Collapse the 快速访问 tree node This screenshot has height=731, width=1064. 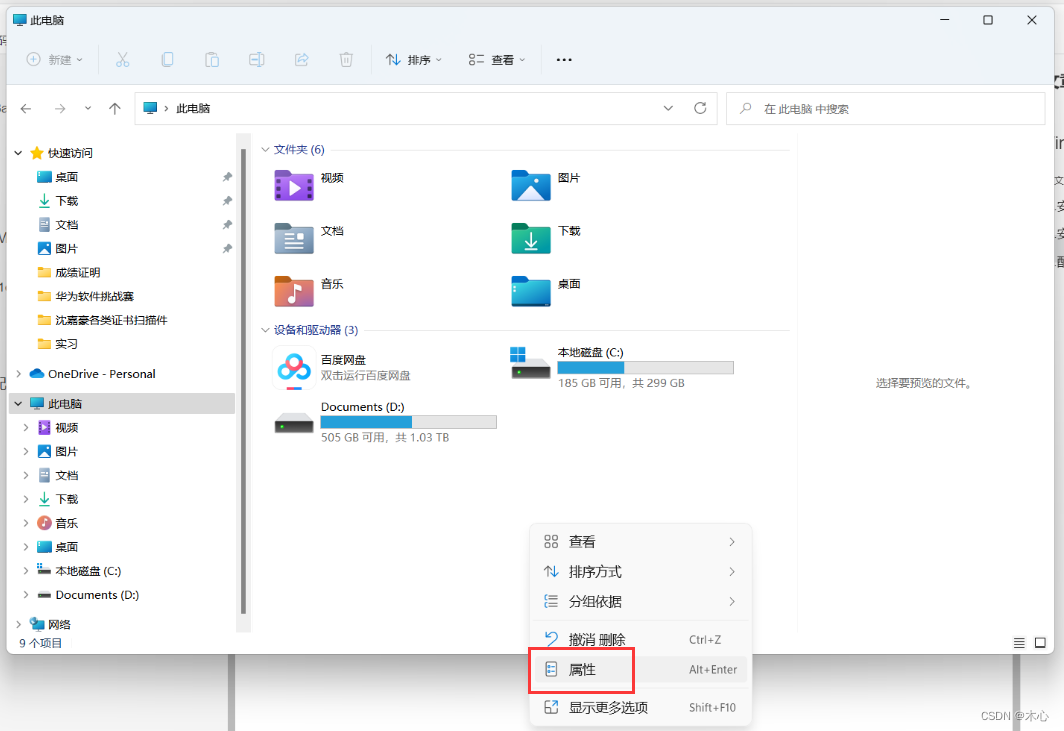pyautogui.click(x=18, y=153)
